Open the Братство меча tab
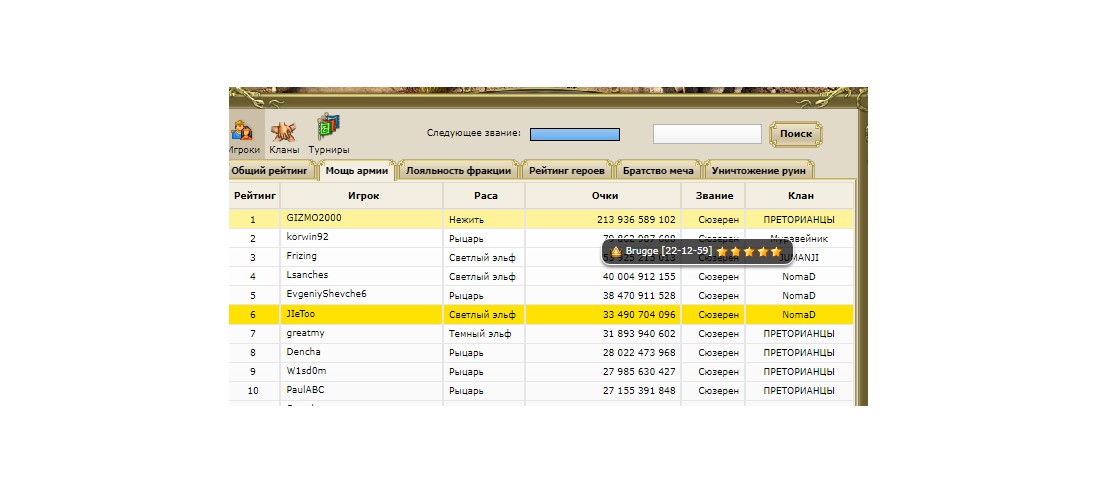The height and width of the screenshot is (492, 1096). [x=657, y=171]
